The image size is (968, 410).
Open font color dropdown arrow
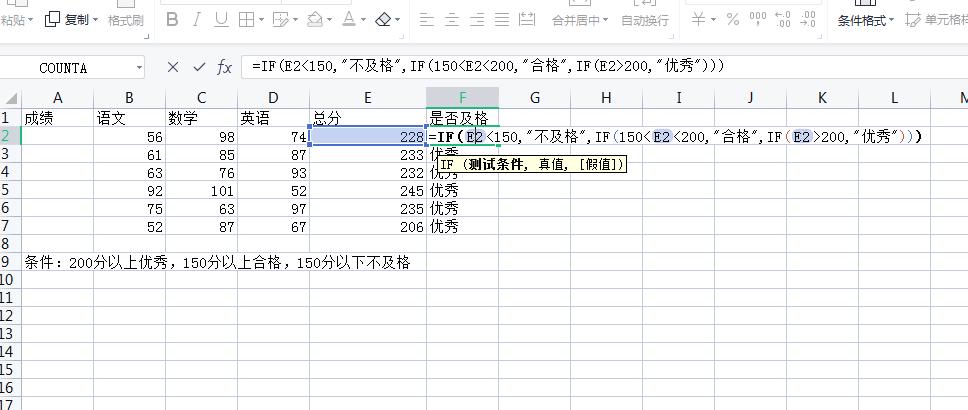[x=363, y=20]
